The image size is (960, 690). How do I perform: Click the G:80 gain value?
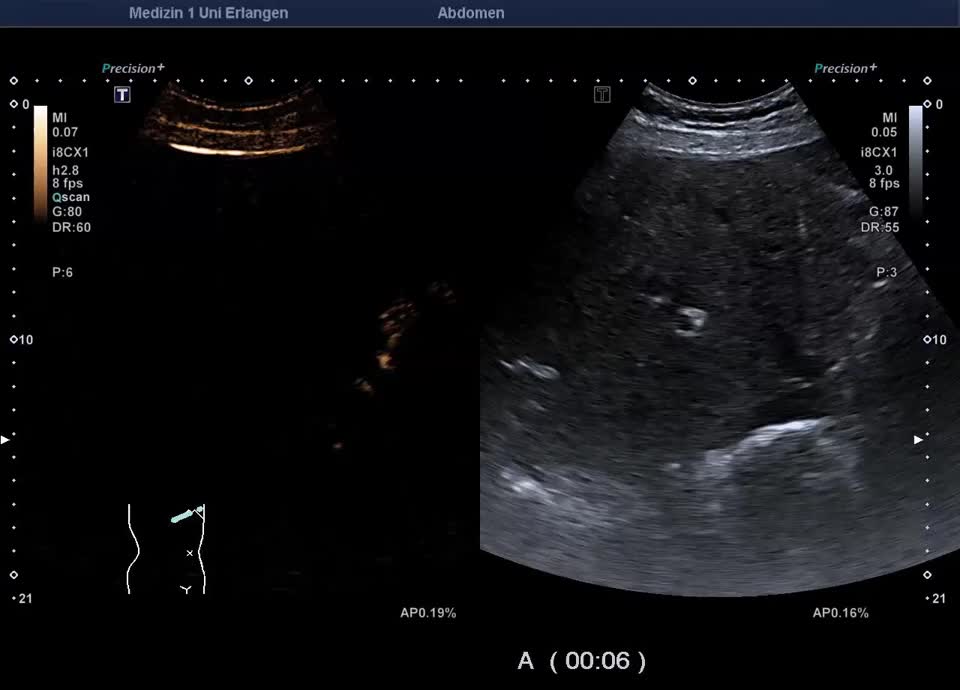tap(67, 211)
